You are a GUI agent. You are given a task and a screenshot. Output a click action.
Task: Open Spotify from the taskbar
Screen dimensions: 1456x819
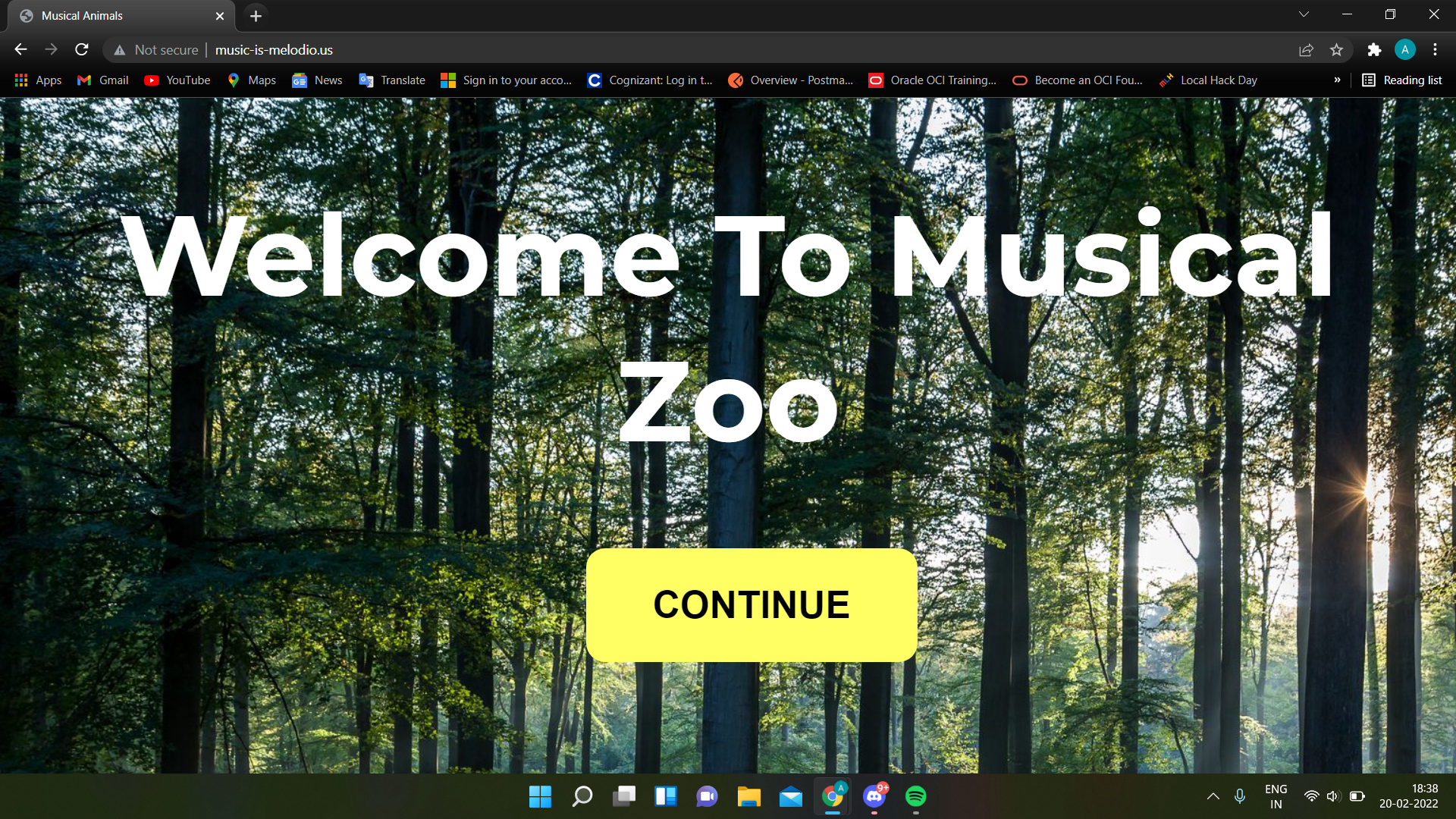(916, 796)
